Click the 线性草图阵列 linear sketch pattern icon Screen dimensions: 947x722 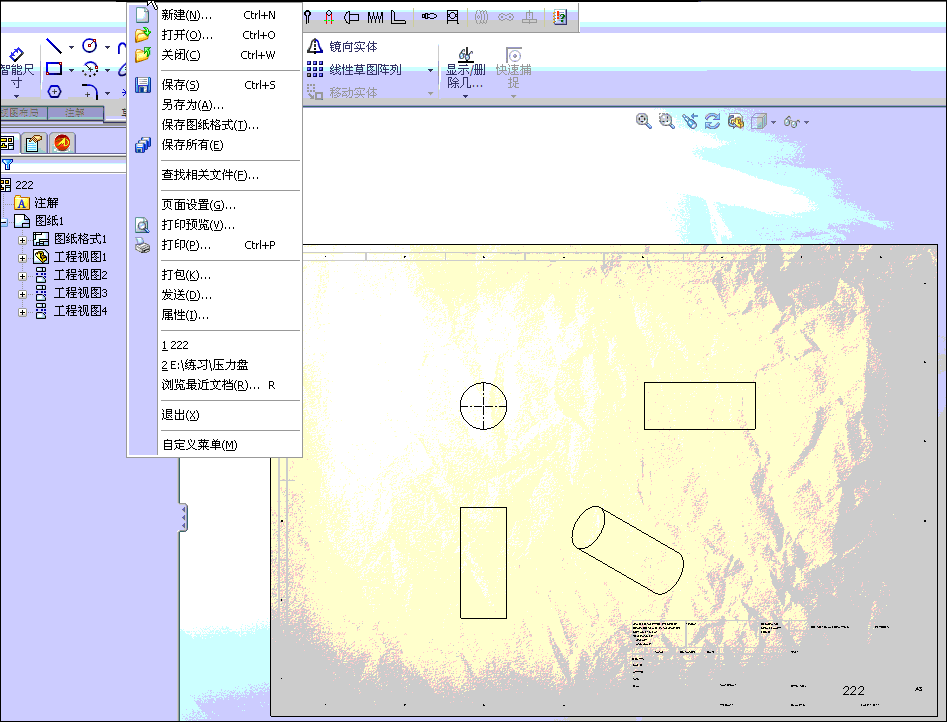click(x=316, y=70)
